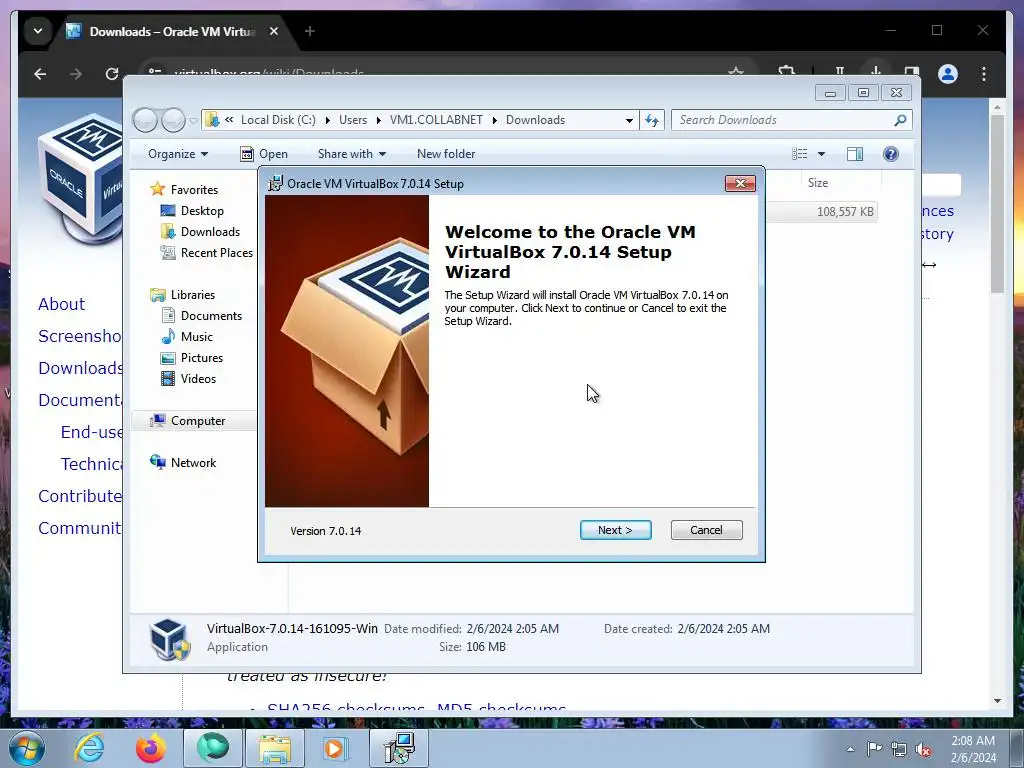The width and height of the screenshot is (1024, 768).
Task: Open Chrome extensions puzzle icon
Action: (787, 71)
